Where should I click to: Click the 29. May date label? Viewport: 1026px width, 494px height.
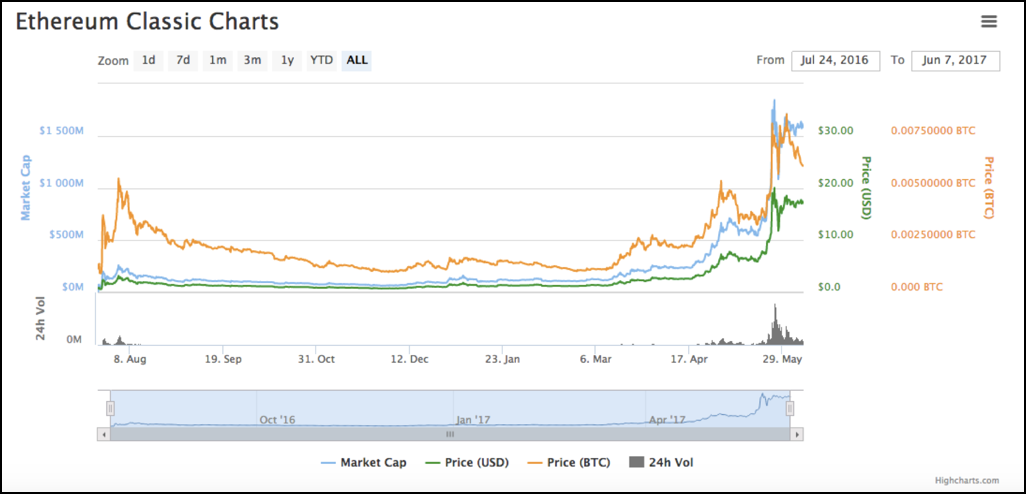[783, 359]
